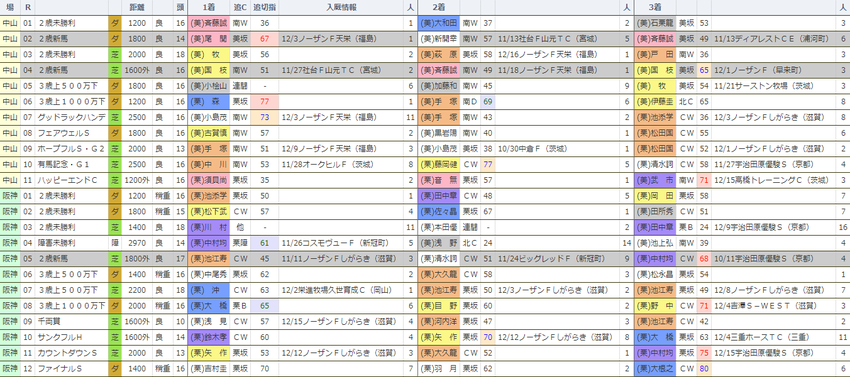Click the (美)石栗龍 third-place cell
The height and width of the screenshot is (377, 850).
point(654,23)
